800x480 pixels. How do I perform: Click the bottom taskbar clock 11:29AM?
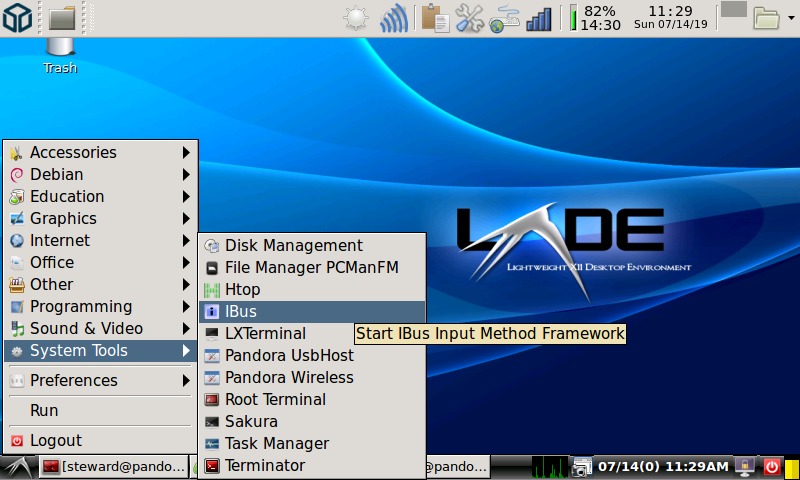coord(663,467)
